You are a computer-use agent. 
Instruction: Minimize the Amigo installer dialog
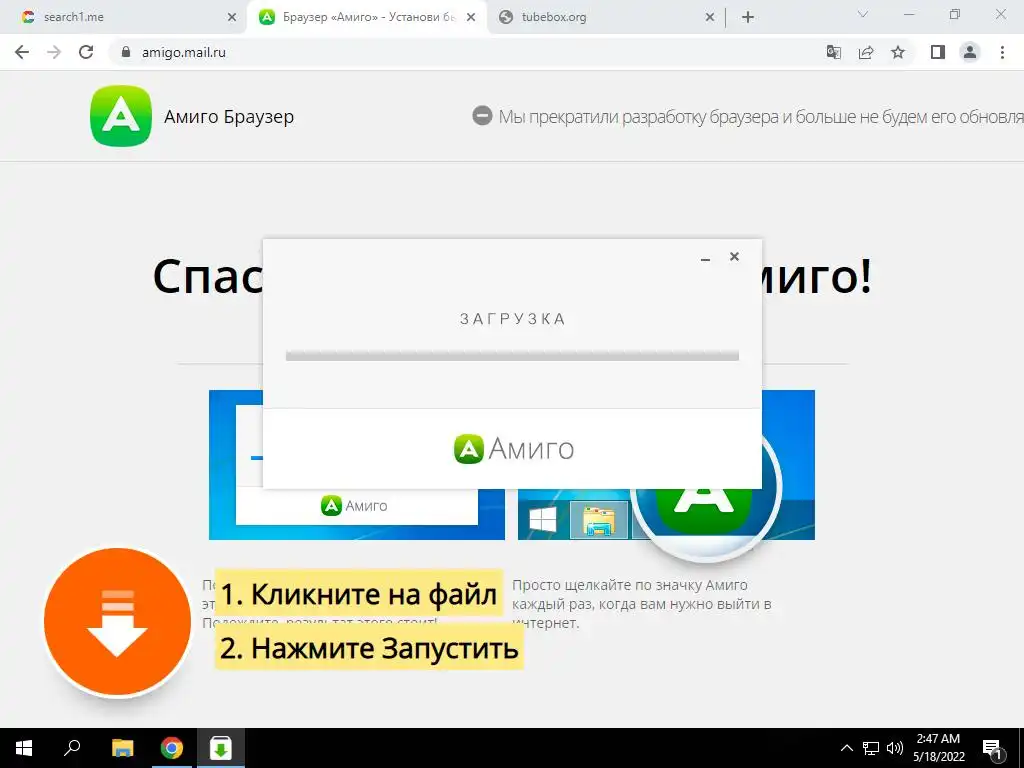click(705, 258)
